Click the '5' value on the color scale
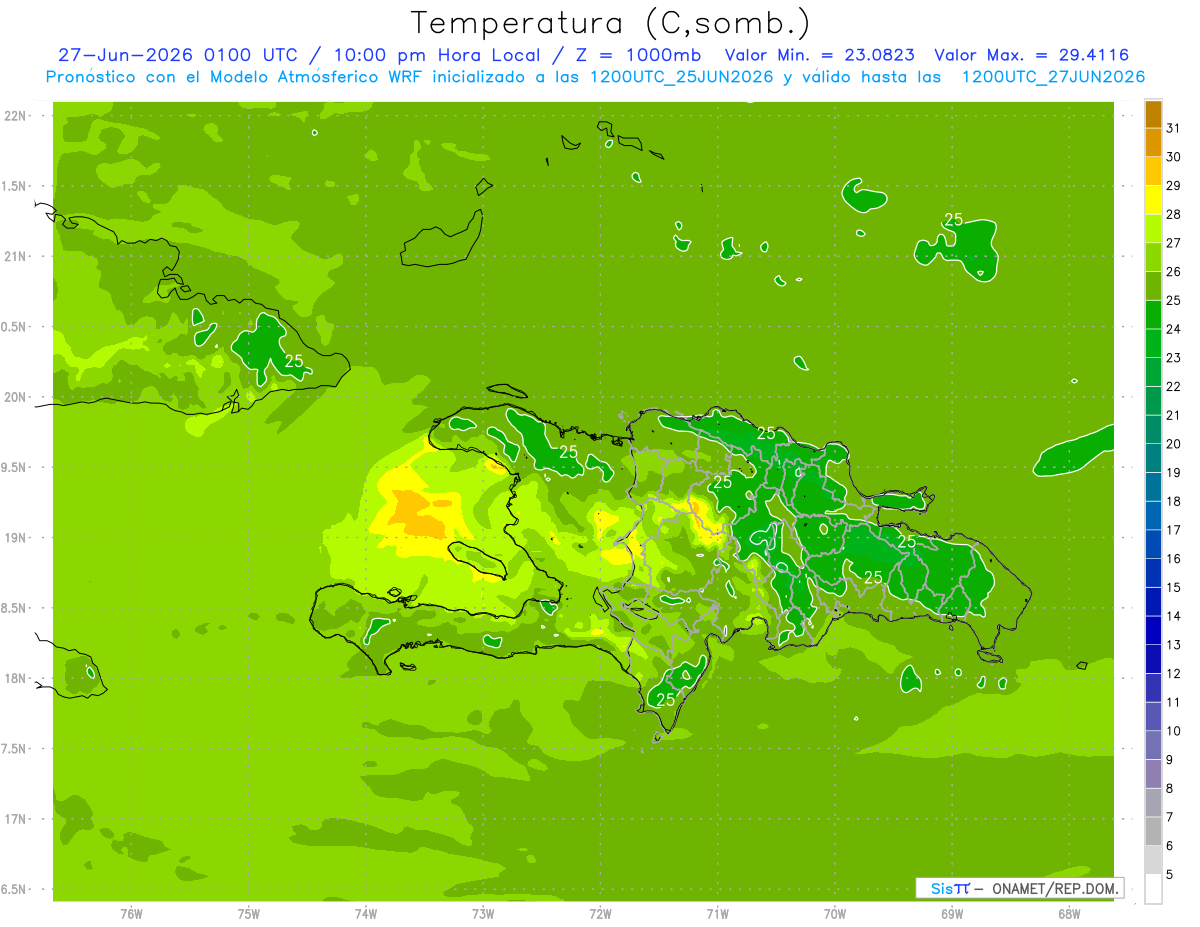This screenshot has height=927, width=1200. (1171, 875)
